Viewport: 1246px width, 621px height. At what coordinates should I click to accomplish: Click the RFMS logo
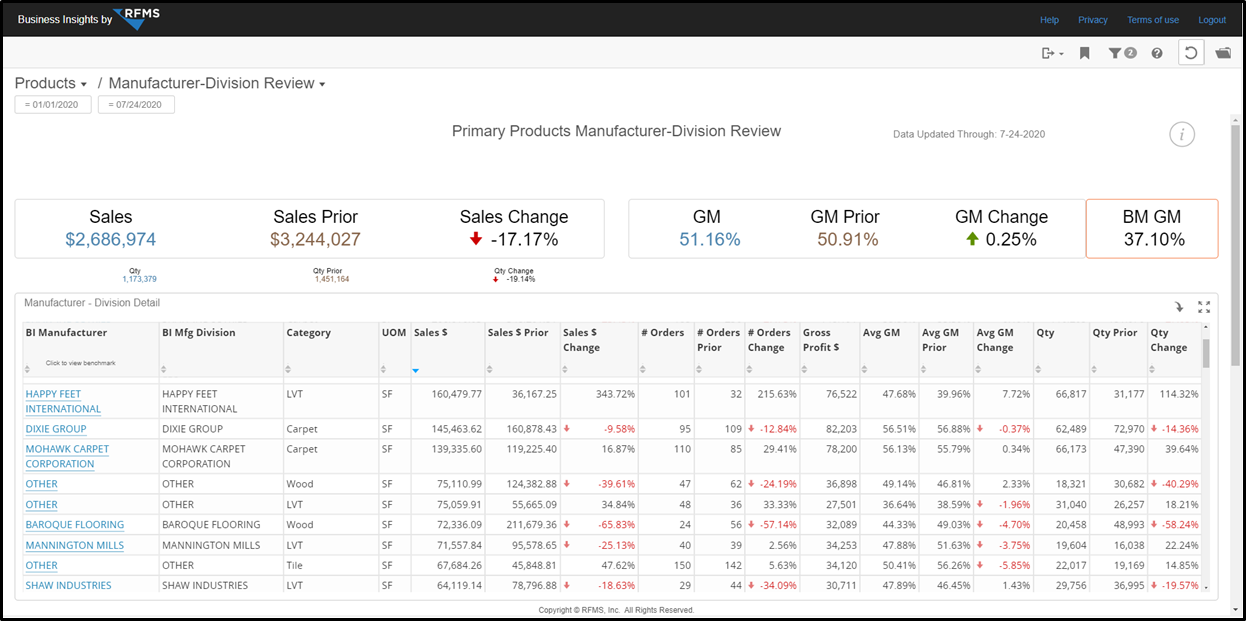pyautogui.click(x=138, y=18)
